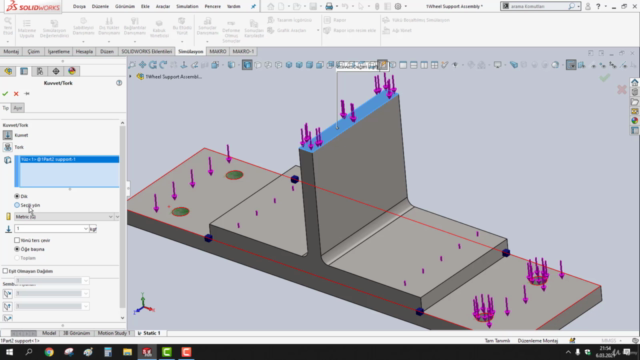Open the DisplayManager color ball tab

[72, 71]
